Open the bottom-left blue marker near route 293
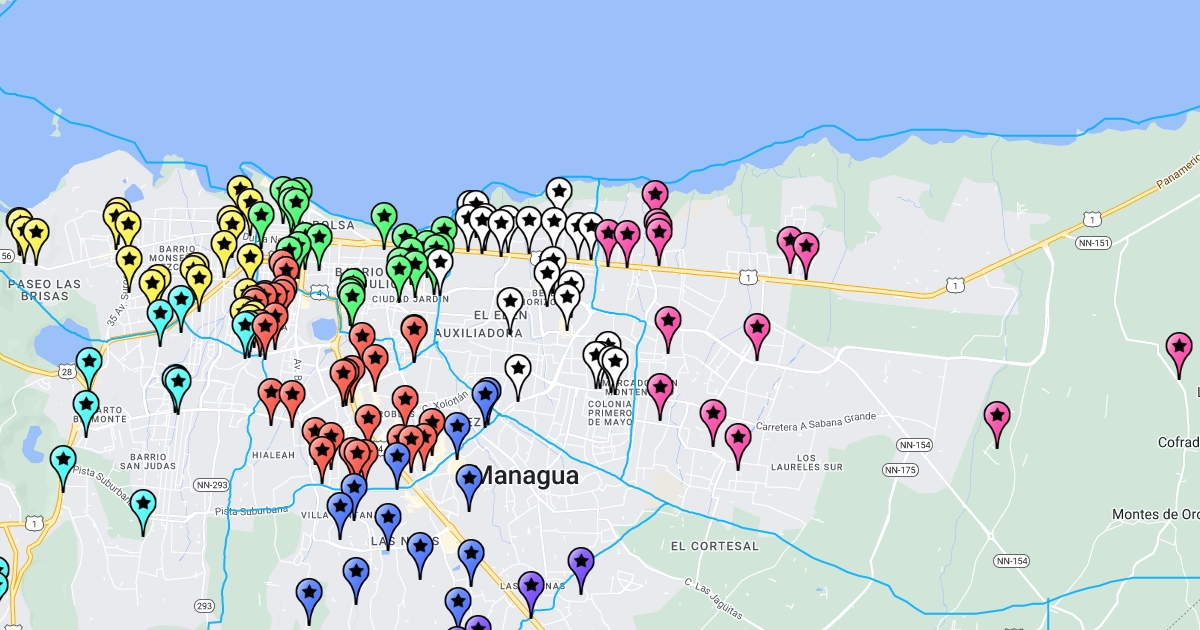1200x630 pixels. [x=309, y=596]
